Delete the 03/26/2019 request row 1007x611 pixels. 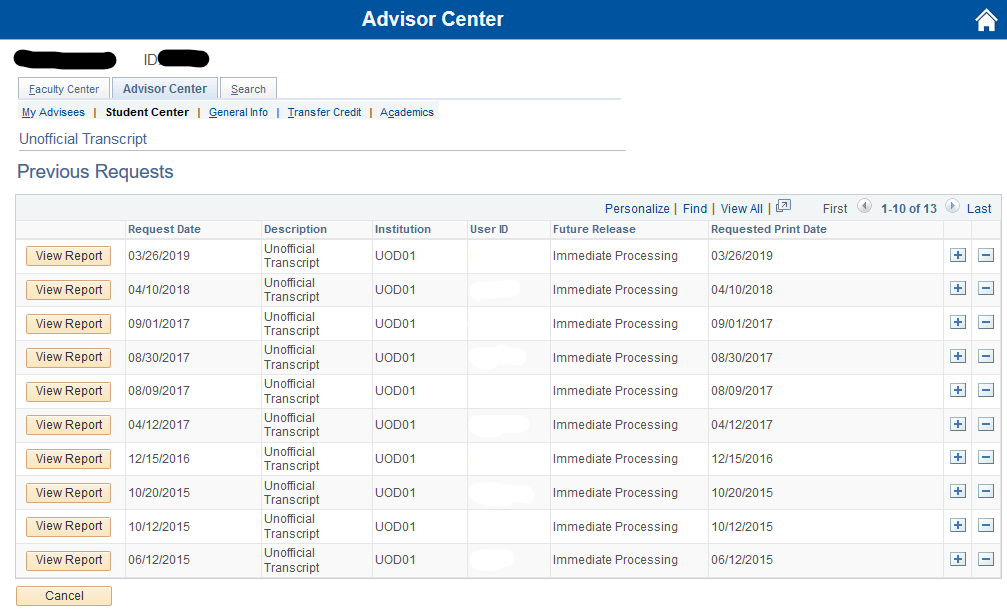coord(986,255)
